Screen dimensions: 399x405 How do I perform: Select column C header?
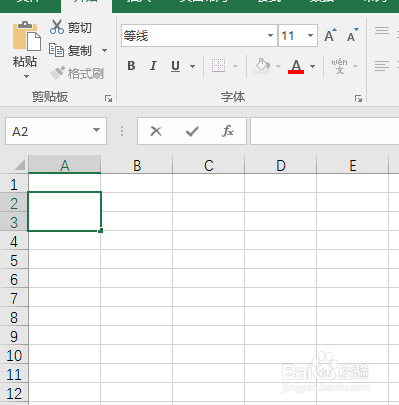pyautogui.click(x=209, y=165)
